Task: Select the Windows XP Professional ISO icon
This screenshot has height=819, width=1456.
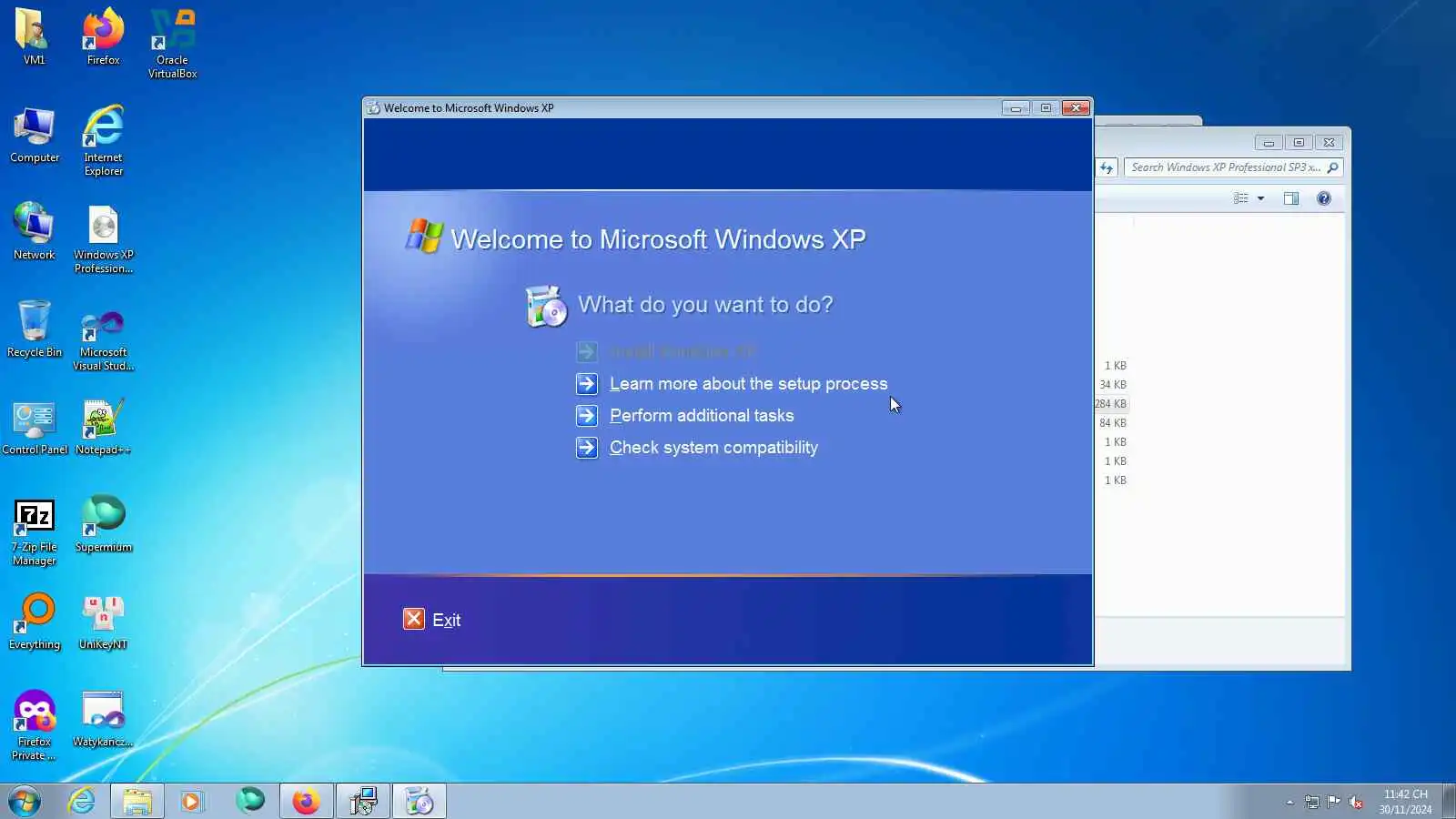Action: tap(103, 238)
